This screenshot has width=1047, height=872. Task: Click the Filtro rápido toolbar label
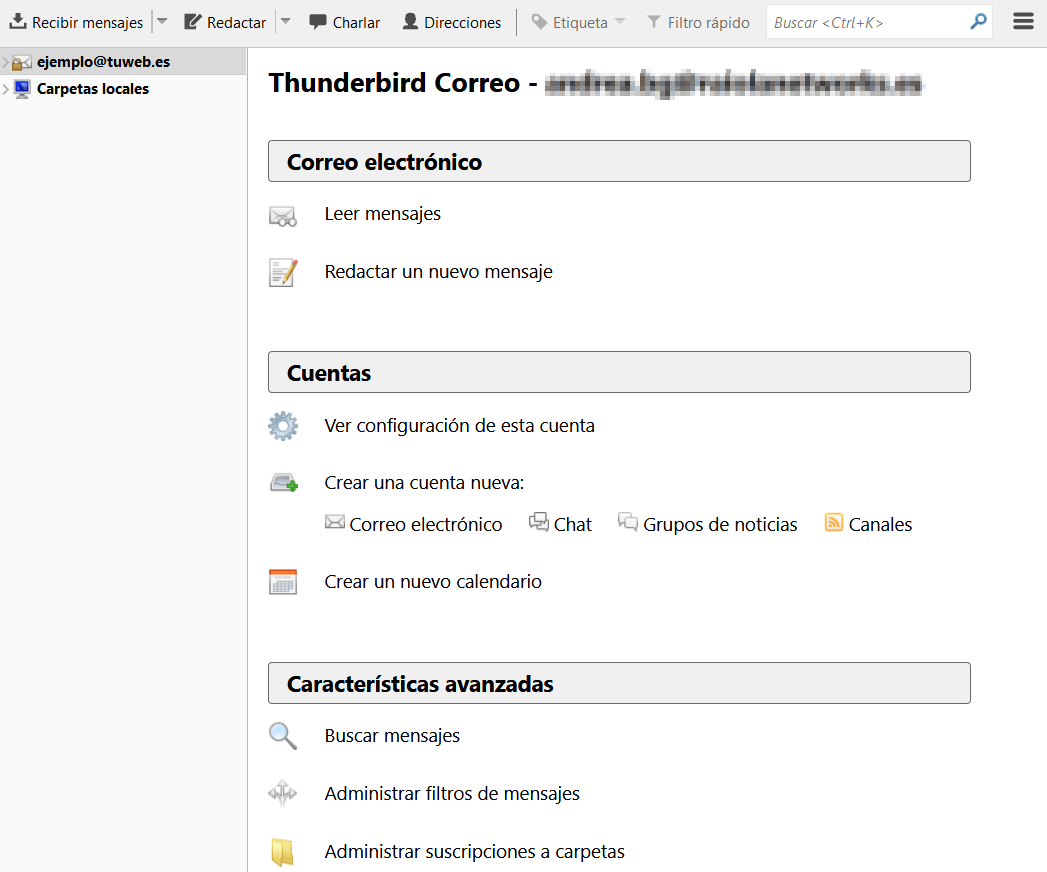pos(708,23)
